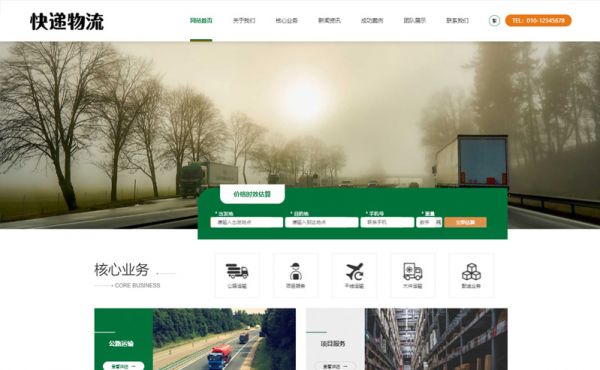Click the small round icon beside phone number

click(494, 20)
